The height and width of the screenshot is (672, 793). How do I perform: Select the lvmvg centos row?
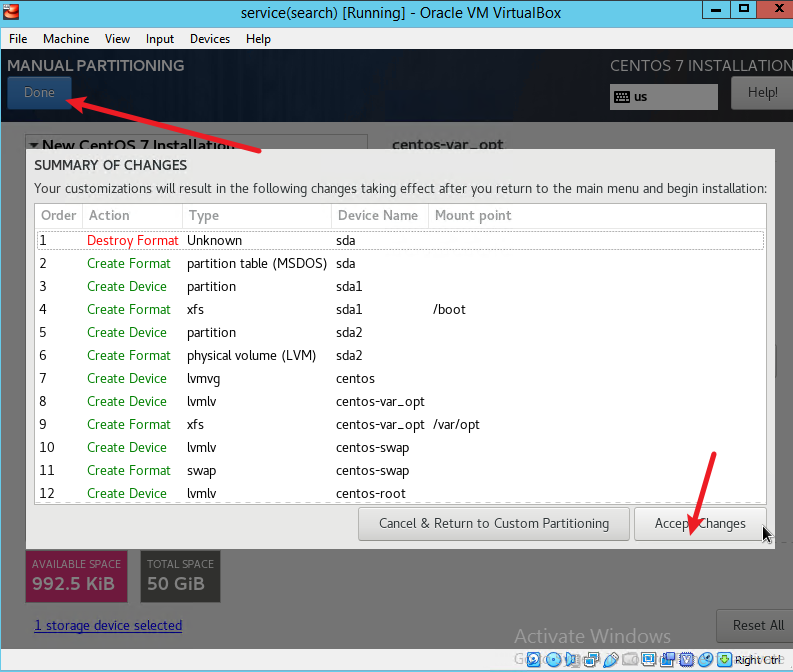[x=400, y=379]
